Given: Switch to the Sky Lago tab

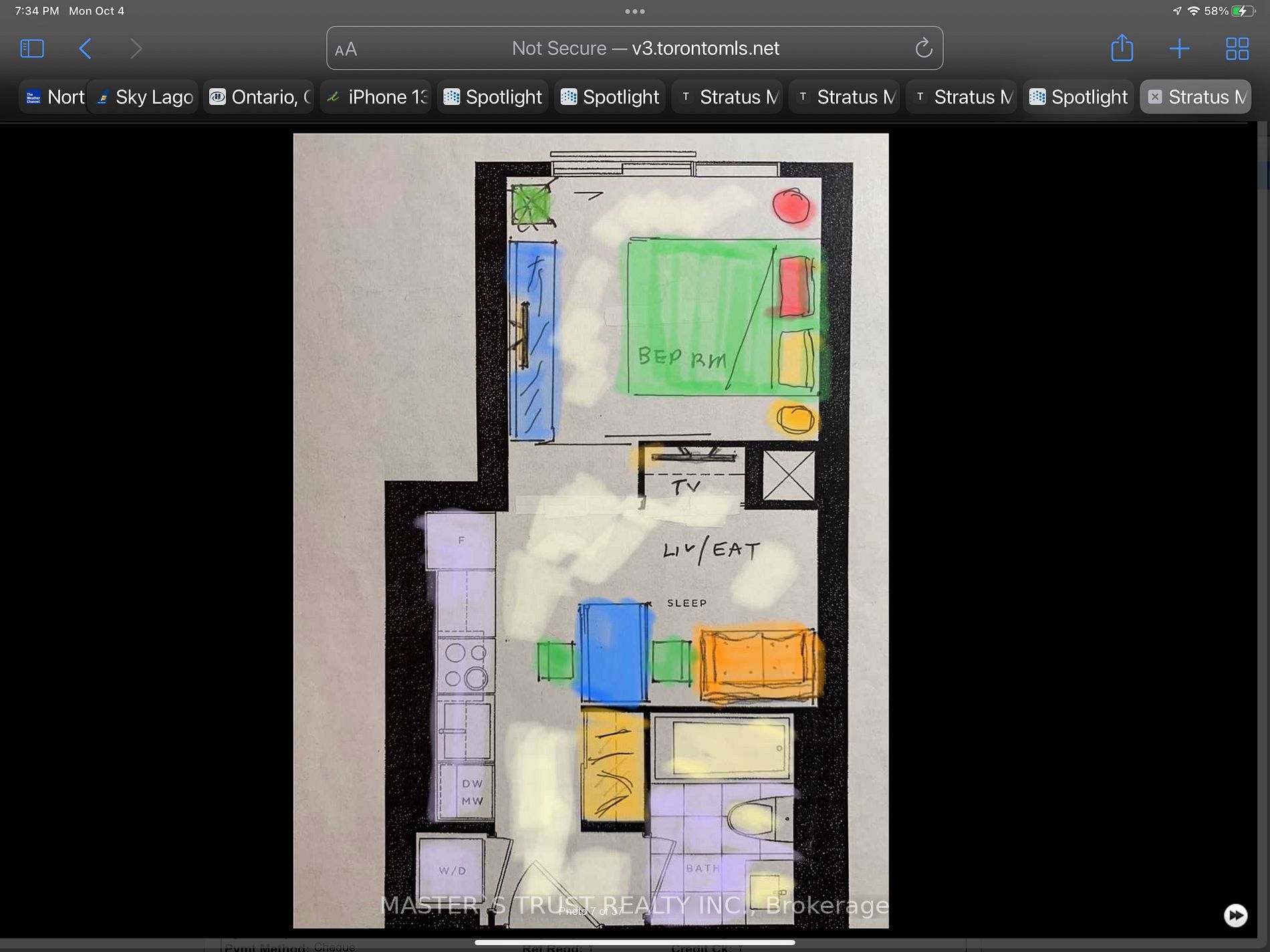Looking at the screenshot, I should (144, 97).
